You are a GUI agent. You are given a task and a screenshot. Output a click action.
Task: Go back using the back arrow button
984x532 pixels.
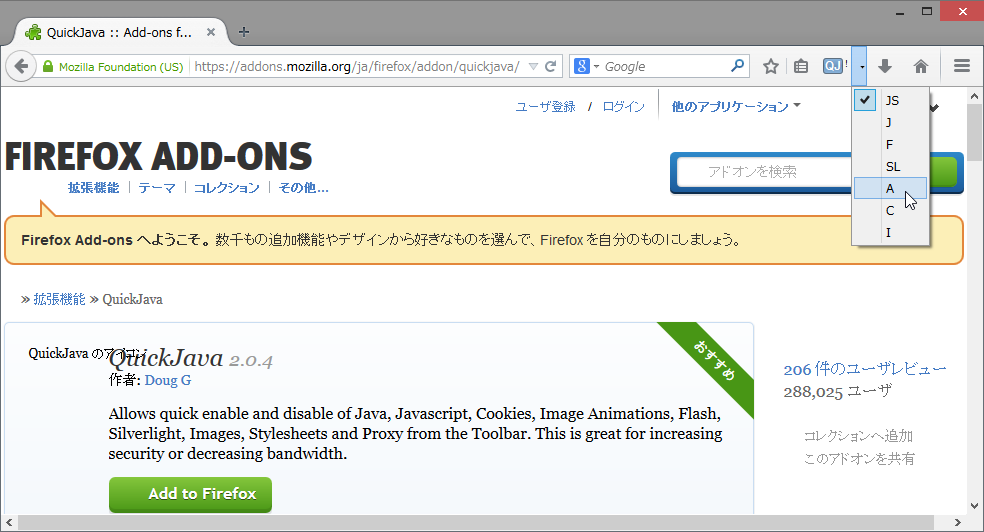tap(21, 66)
